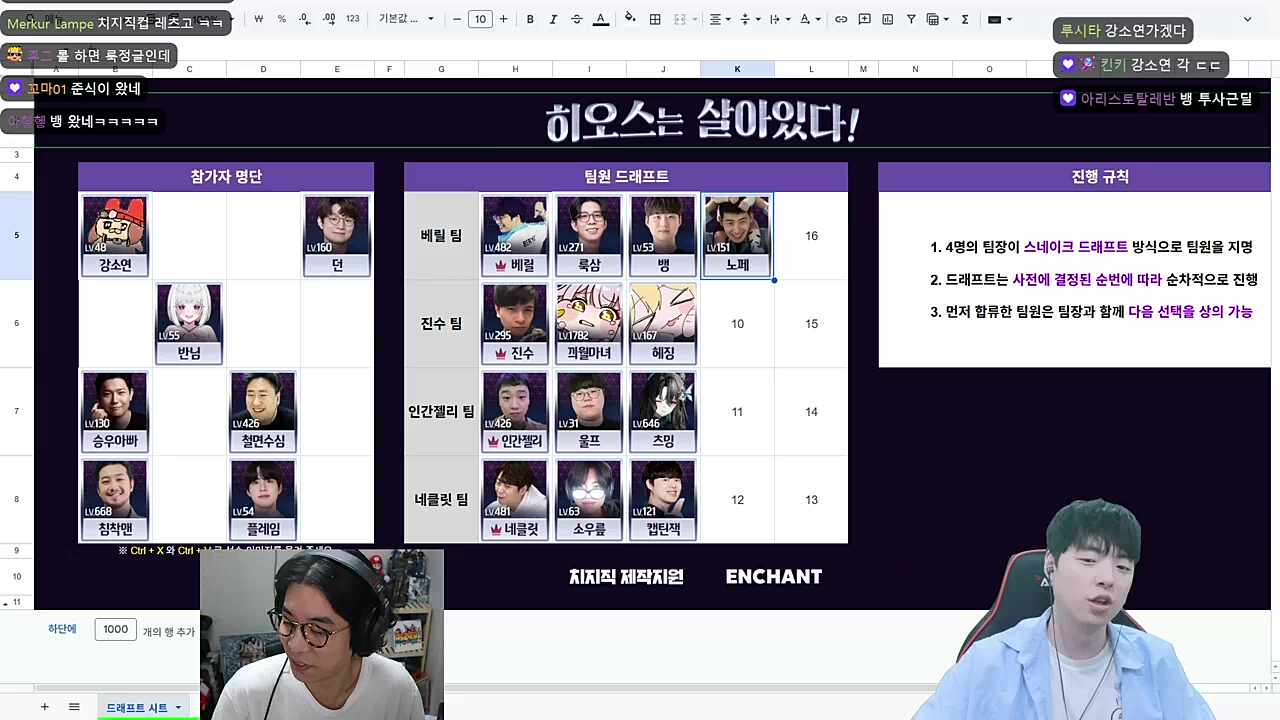
Task: Click the insert comment icon
Action: 864,19
